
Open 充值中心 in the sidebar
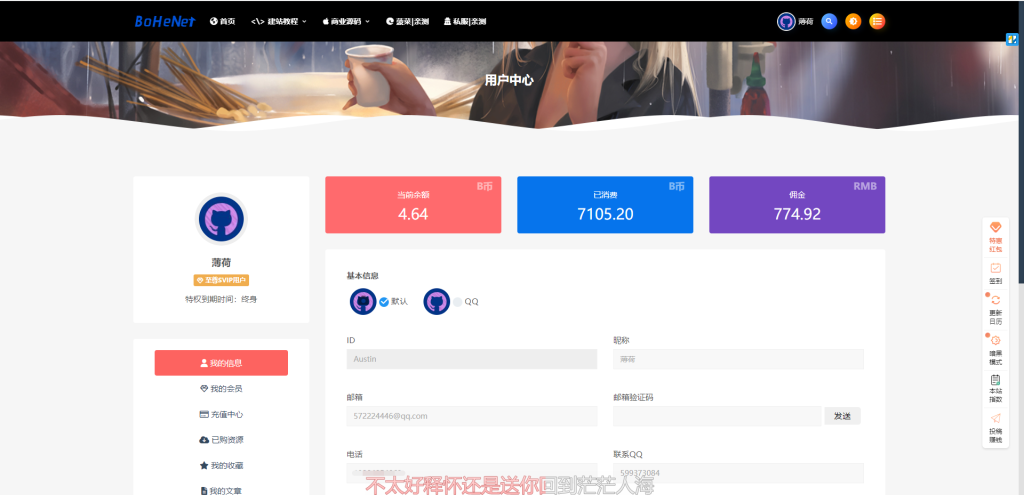coord(221,414)
